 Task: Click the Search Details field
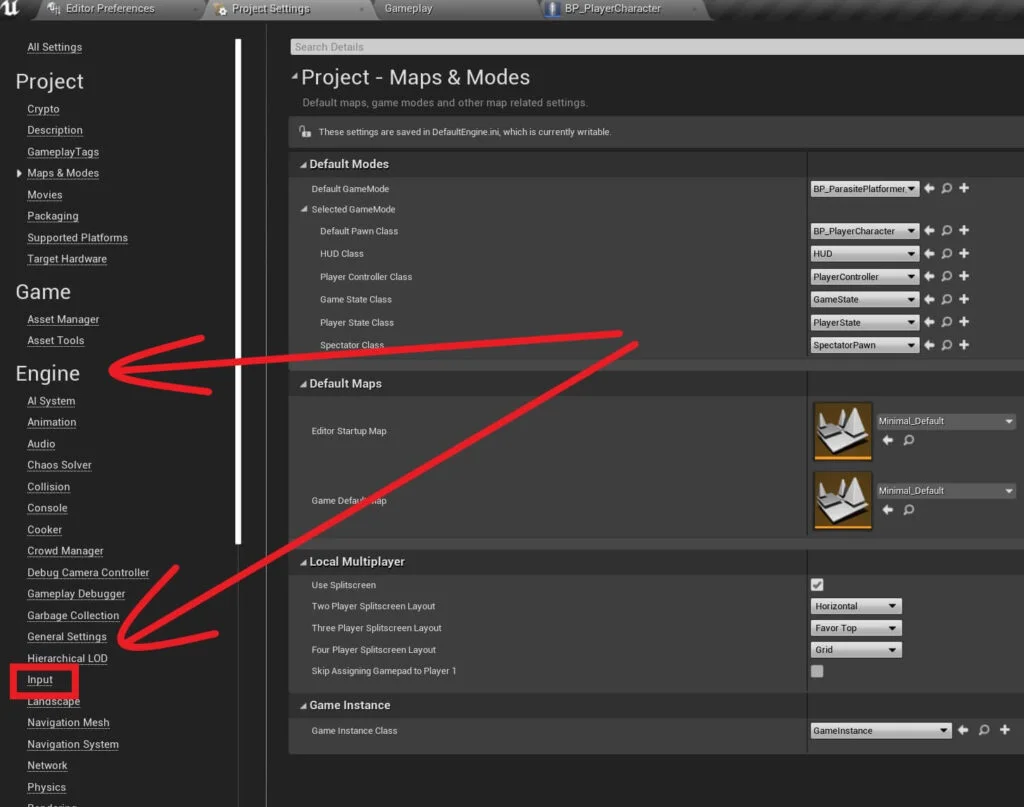tap(656, 46)
